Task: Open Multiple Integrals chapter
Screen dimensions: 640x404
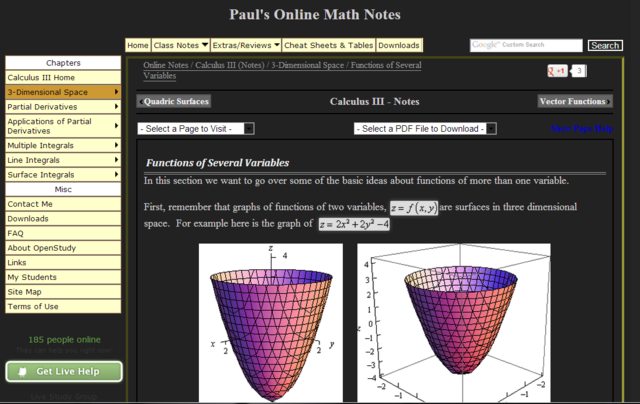Action: pyautogui.click(x=63, y=145)
